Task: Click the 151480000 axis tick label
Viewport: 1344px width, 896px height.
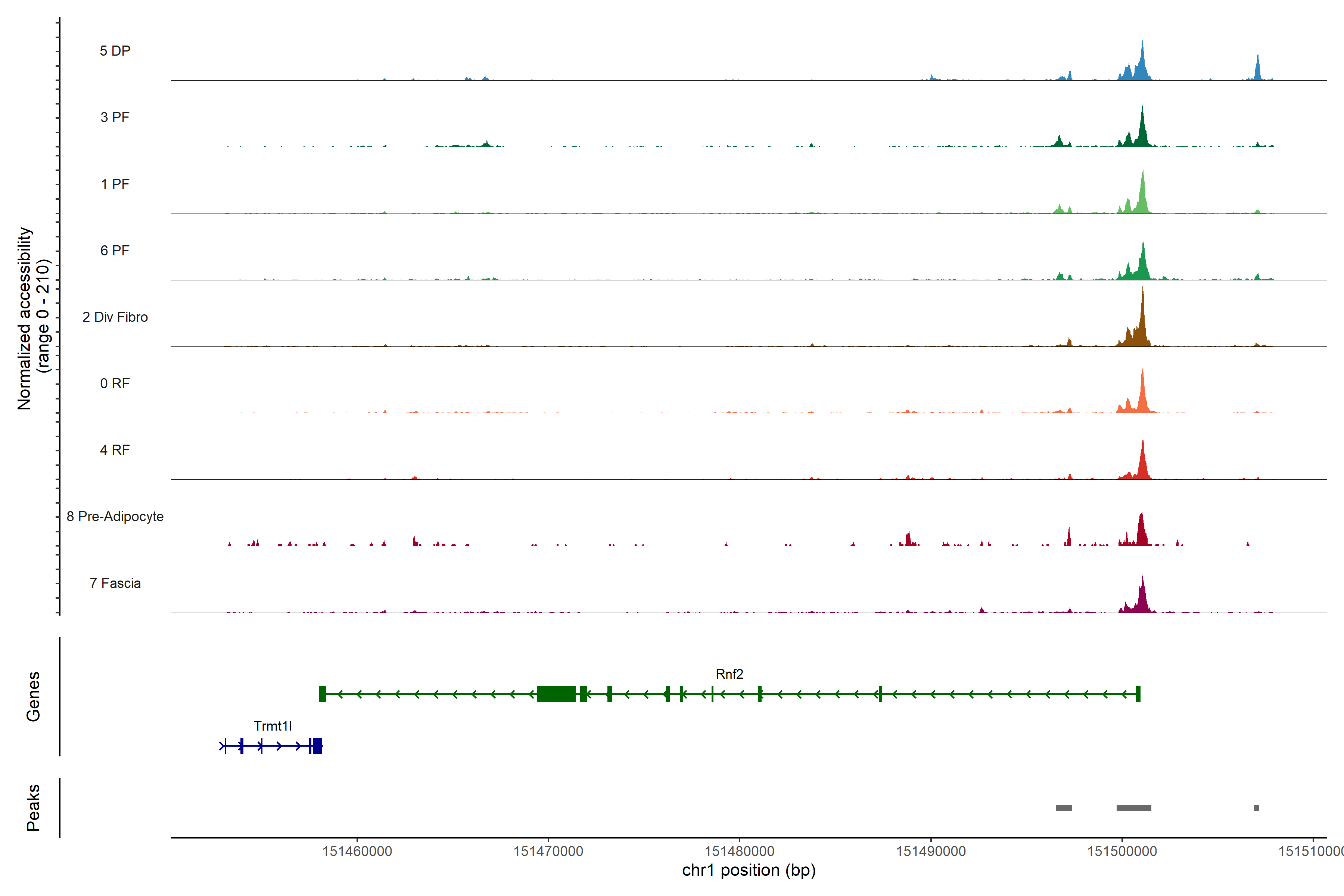Action: 740,852
